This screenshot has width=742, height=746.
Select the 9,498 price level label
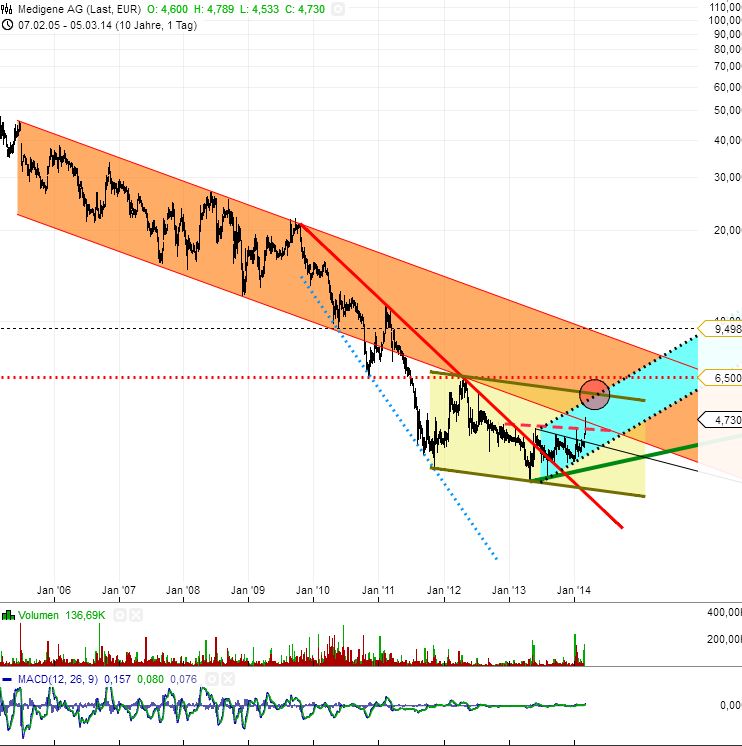(722, 329)
